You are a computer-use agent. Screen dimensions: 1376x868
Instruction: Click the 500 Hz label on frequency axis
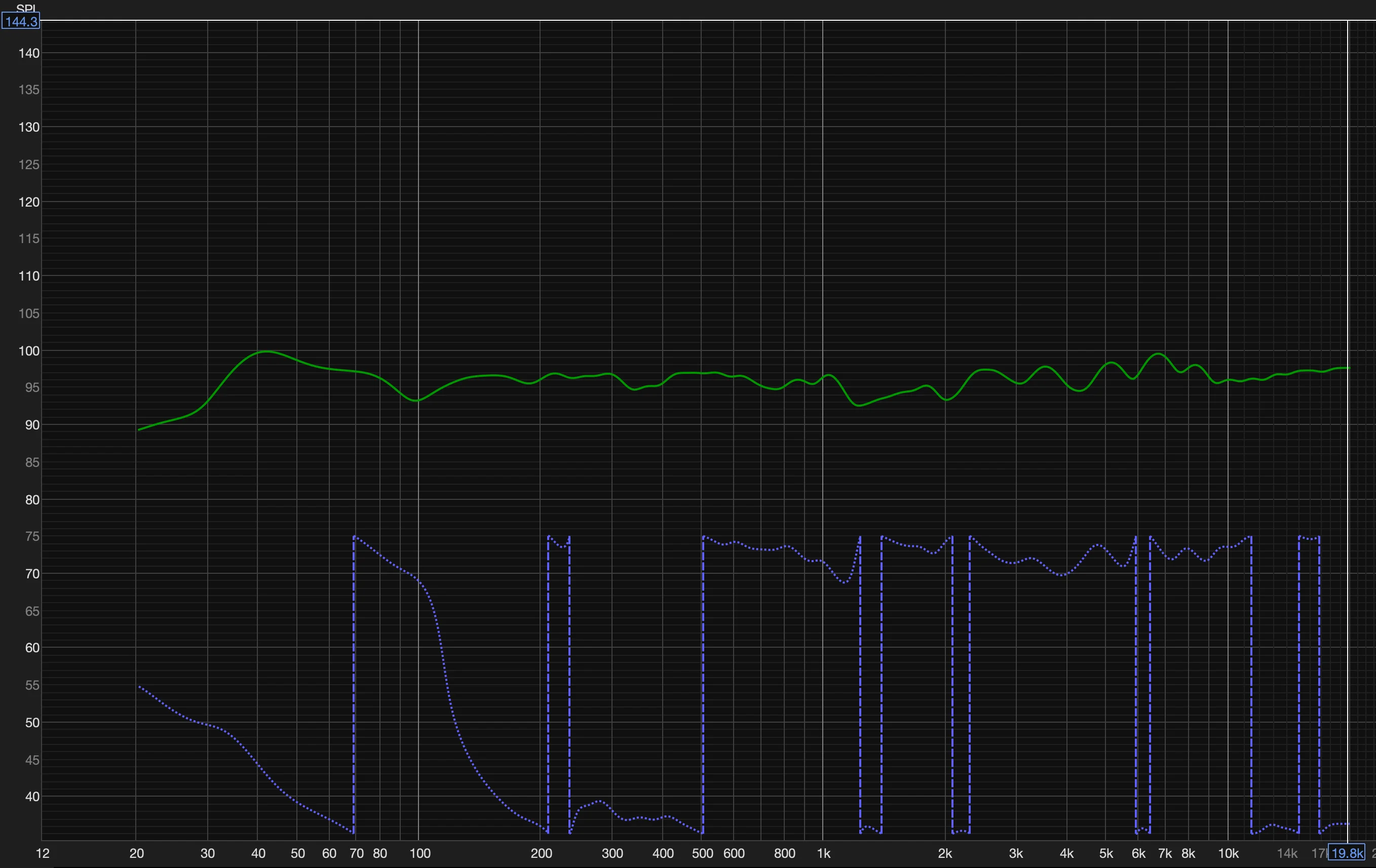[x=702, y=854]
